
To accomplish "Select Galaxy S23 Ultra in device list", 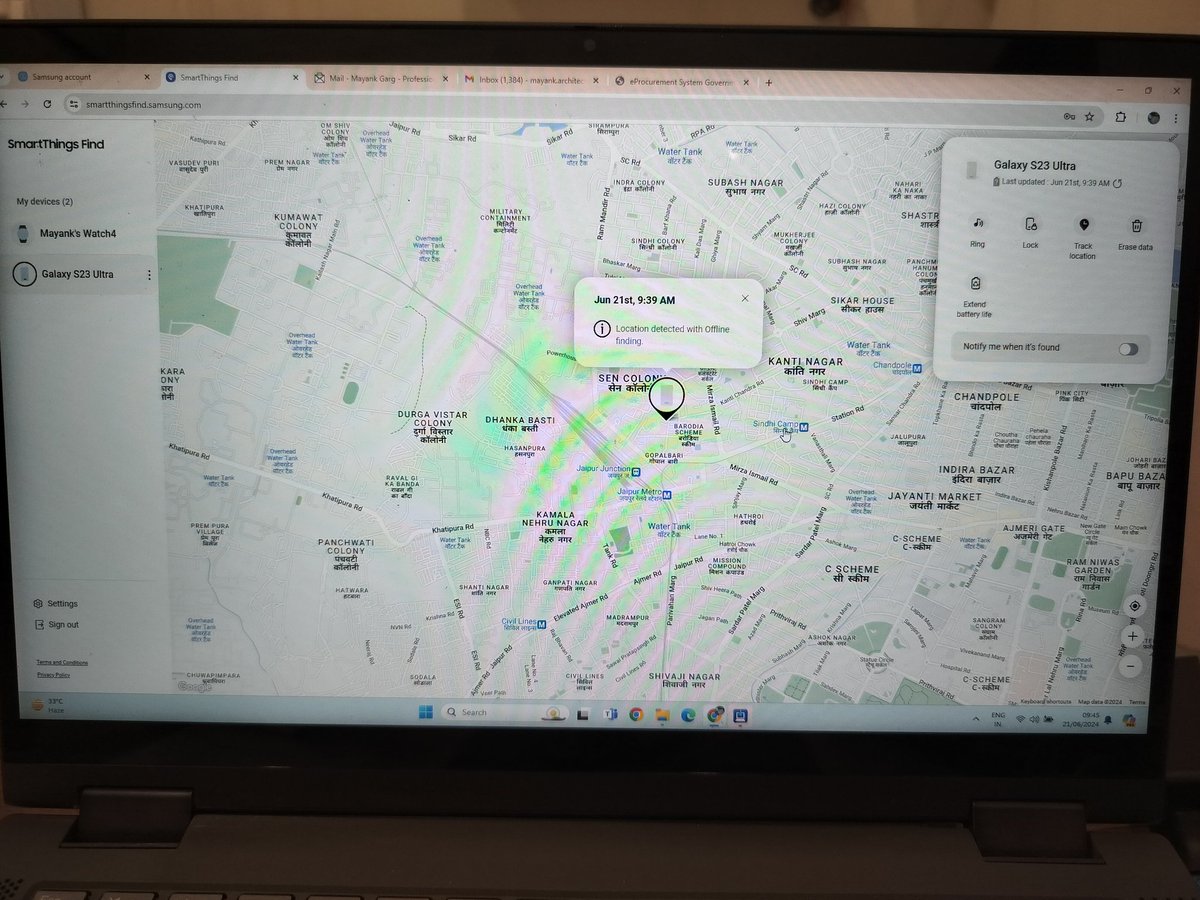I will click(78, 274).
